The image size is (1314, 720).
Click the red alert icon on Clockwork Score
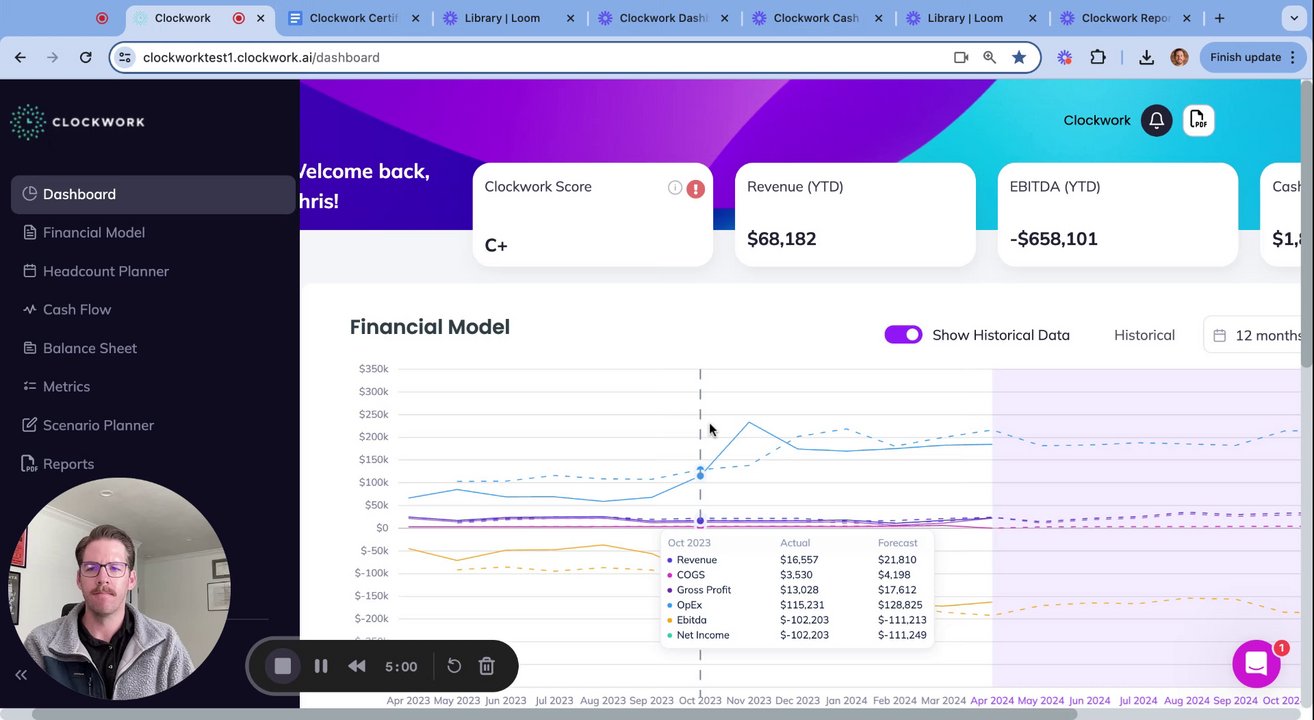pyautogui.click(x=695, y=188)
